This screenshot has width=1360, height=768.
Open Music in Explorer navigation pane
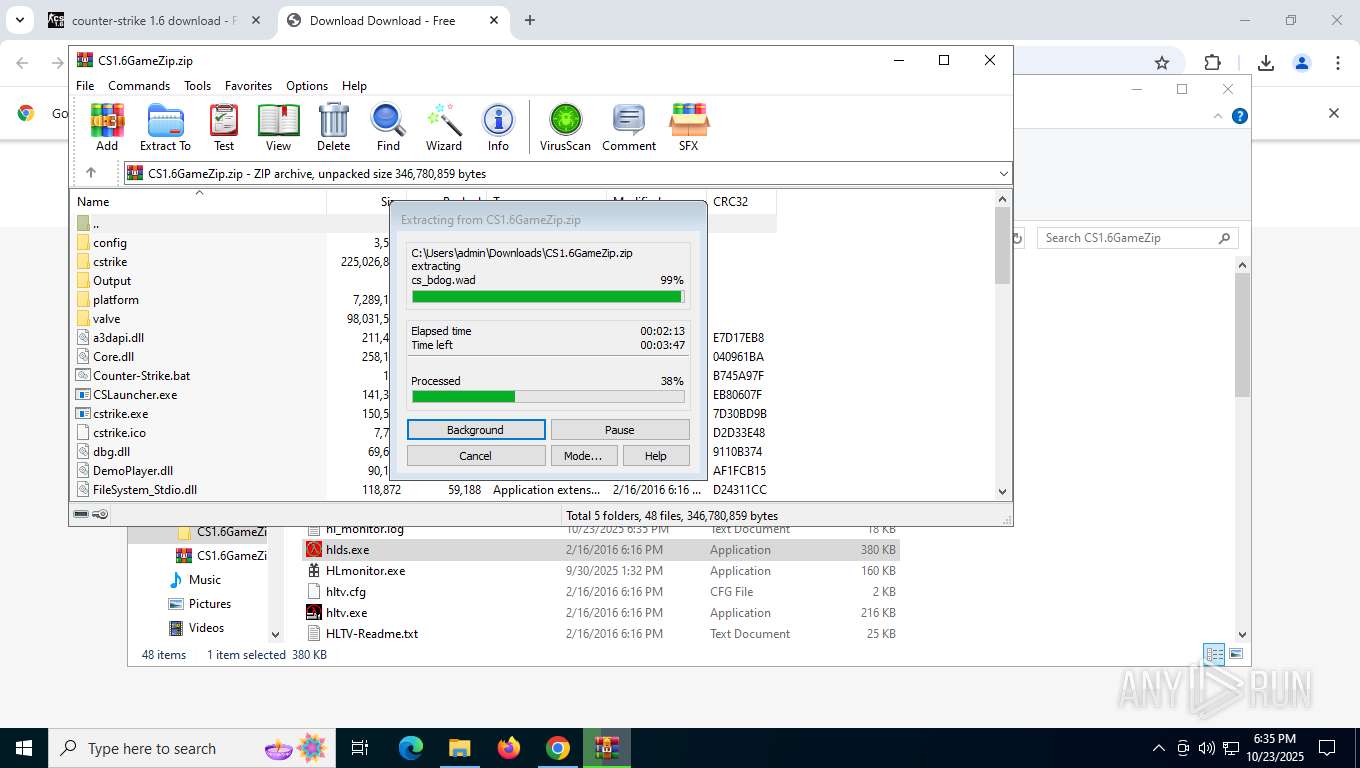click(x=205, y=580)
